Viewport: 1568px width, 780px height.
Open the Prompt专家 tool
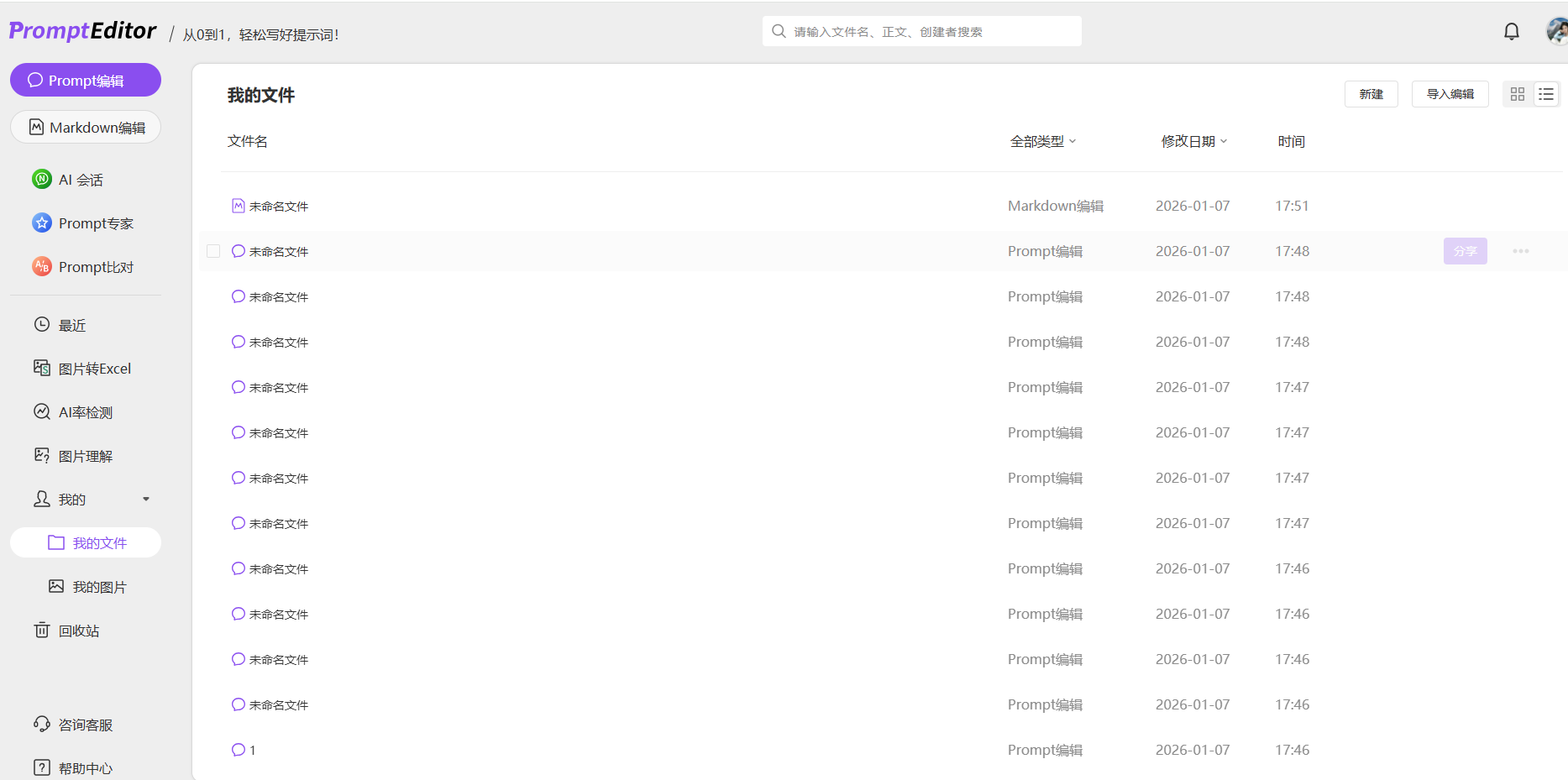pos(95,223)
